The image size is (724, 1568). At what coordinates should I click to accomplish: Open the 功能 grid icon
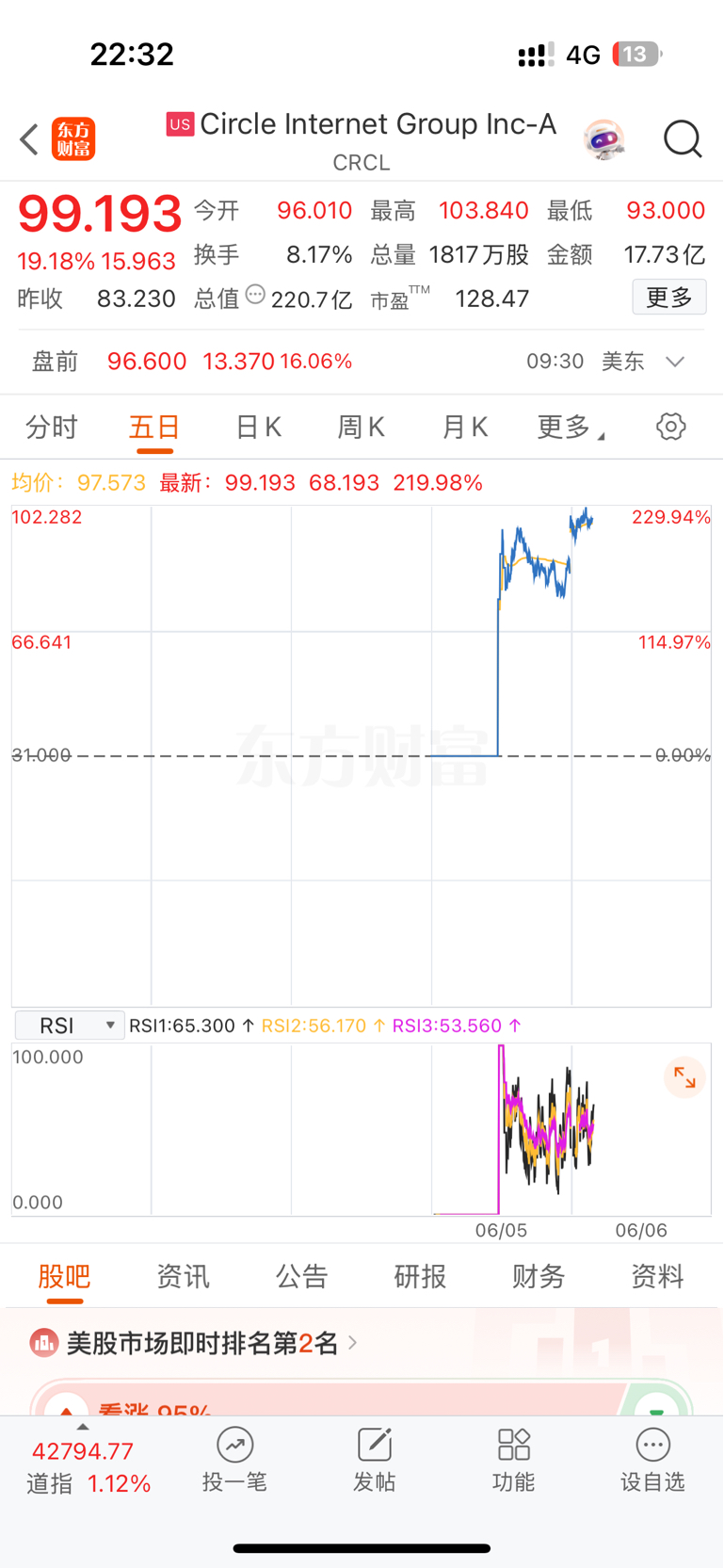click(513, 1460)
